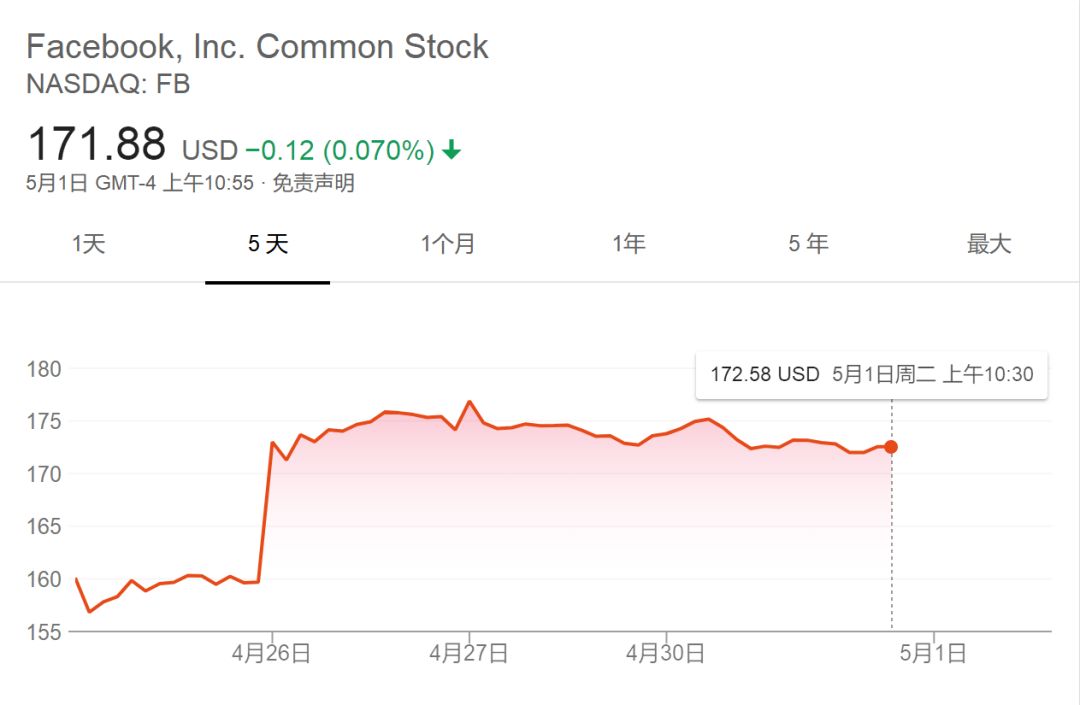The image size is (1080, 705).
Task: Click the 4月27日 date axis label
Action: pyautogui.click(x=469, y=654)
